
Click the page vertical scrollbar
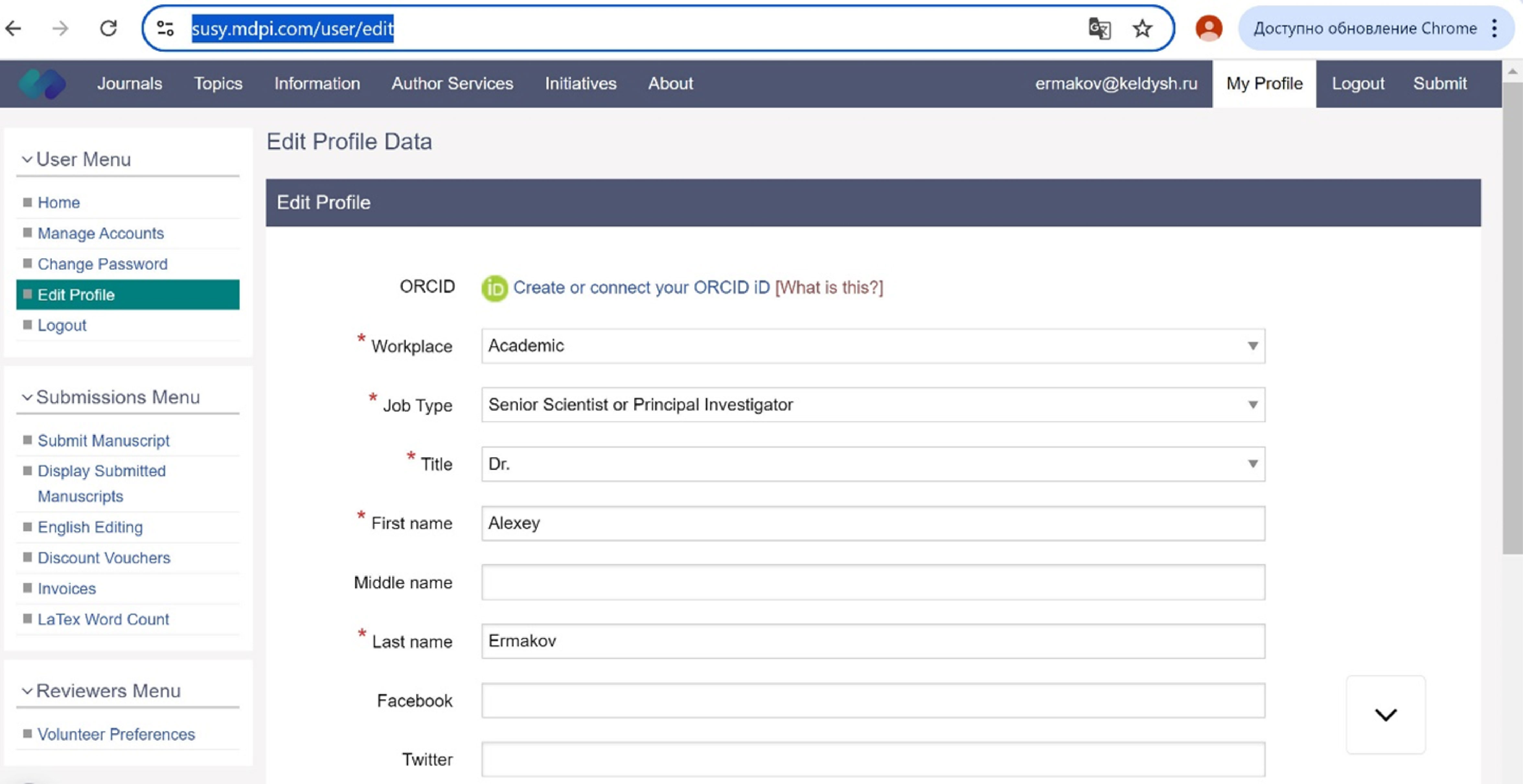[1512, 319]
